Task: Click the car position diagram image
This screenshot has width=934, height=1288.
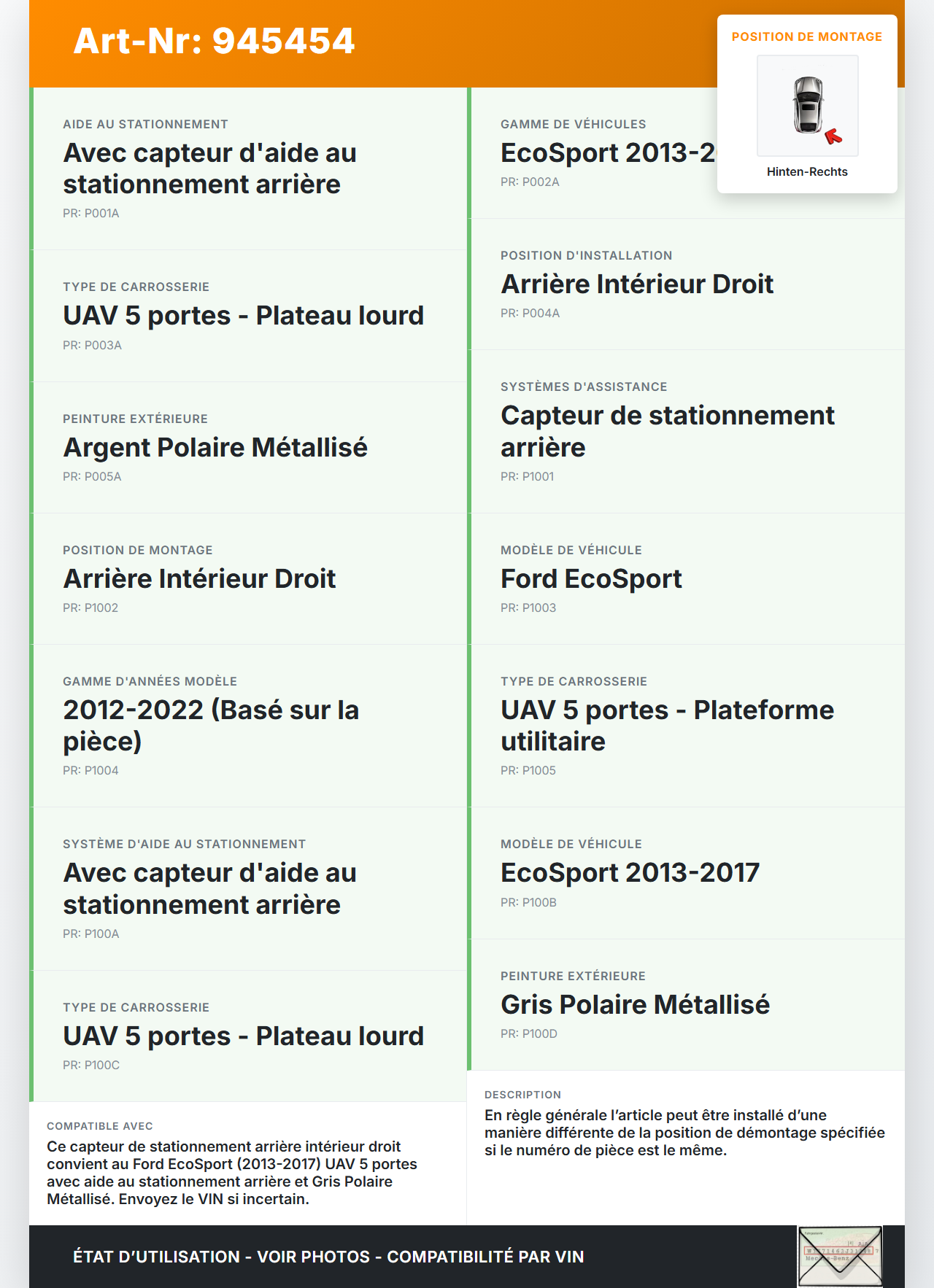Action: coord(808,106)
